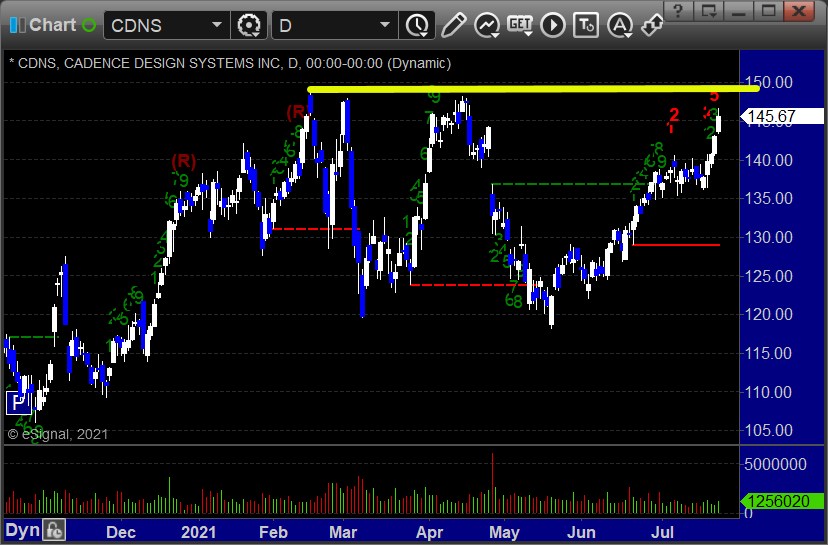This screenshot has height=545, width=828.
Task: Click the 105.00 price axis label
Action: coord(768,430)
